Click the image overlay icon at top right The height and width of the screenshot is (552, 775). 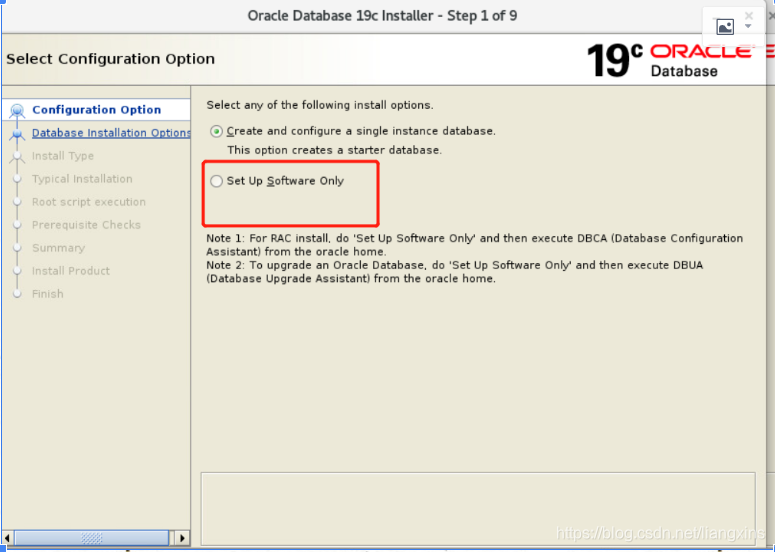pos(725,27)
